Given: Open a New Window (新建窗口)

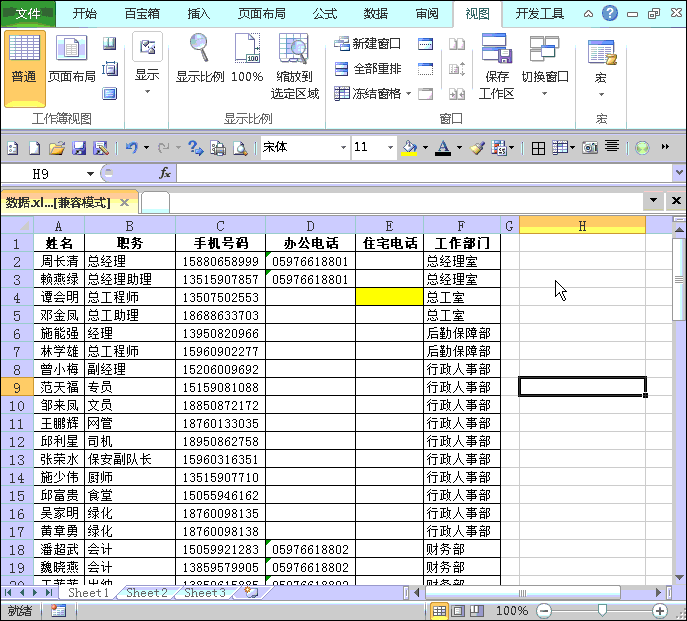Looking at the screenshot, I should pos(367,43).
